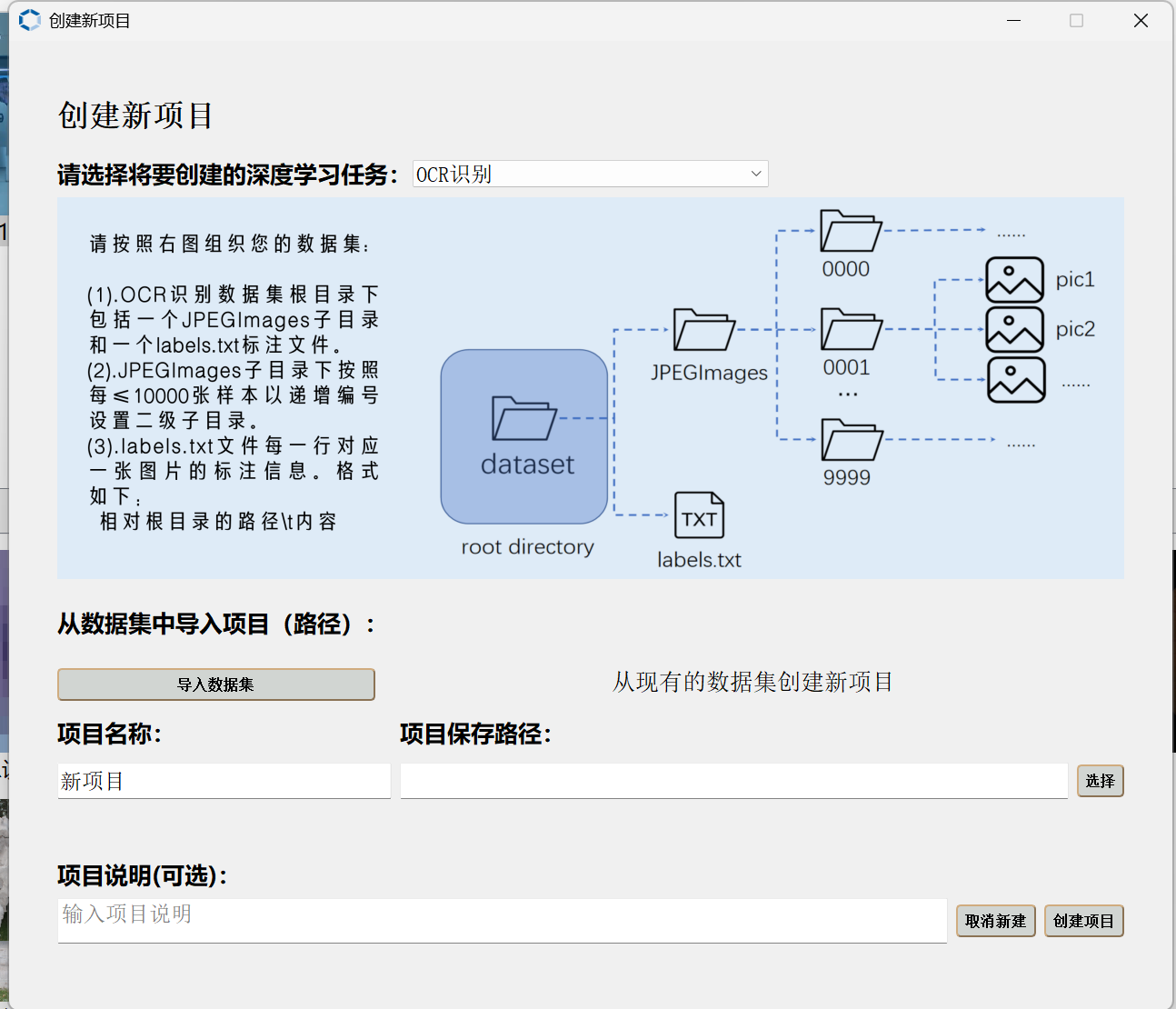Minimize the 创建新项目 window

(1013, 20)
